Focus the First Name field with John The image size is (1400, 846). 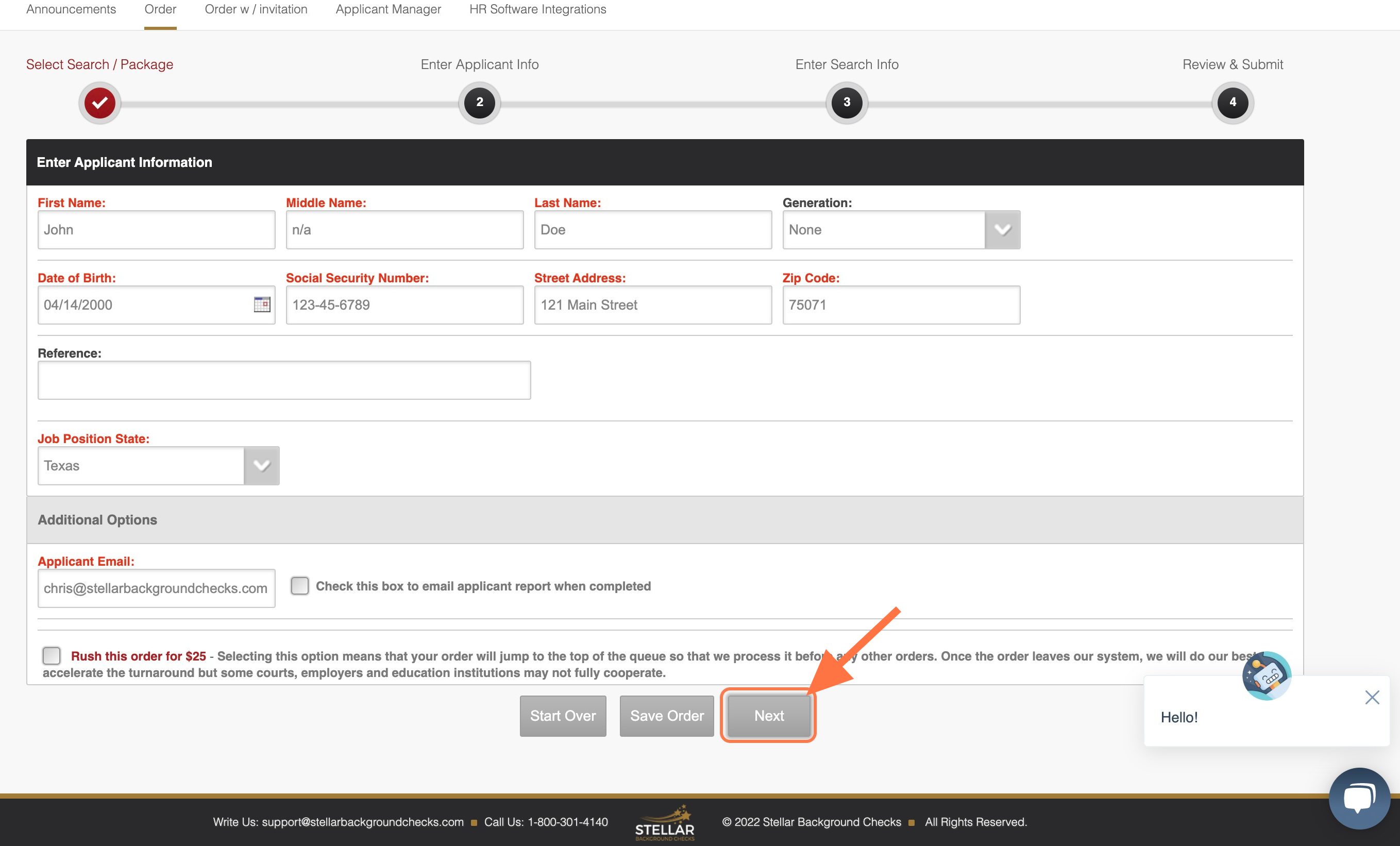coord(156,230)
